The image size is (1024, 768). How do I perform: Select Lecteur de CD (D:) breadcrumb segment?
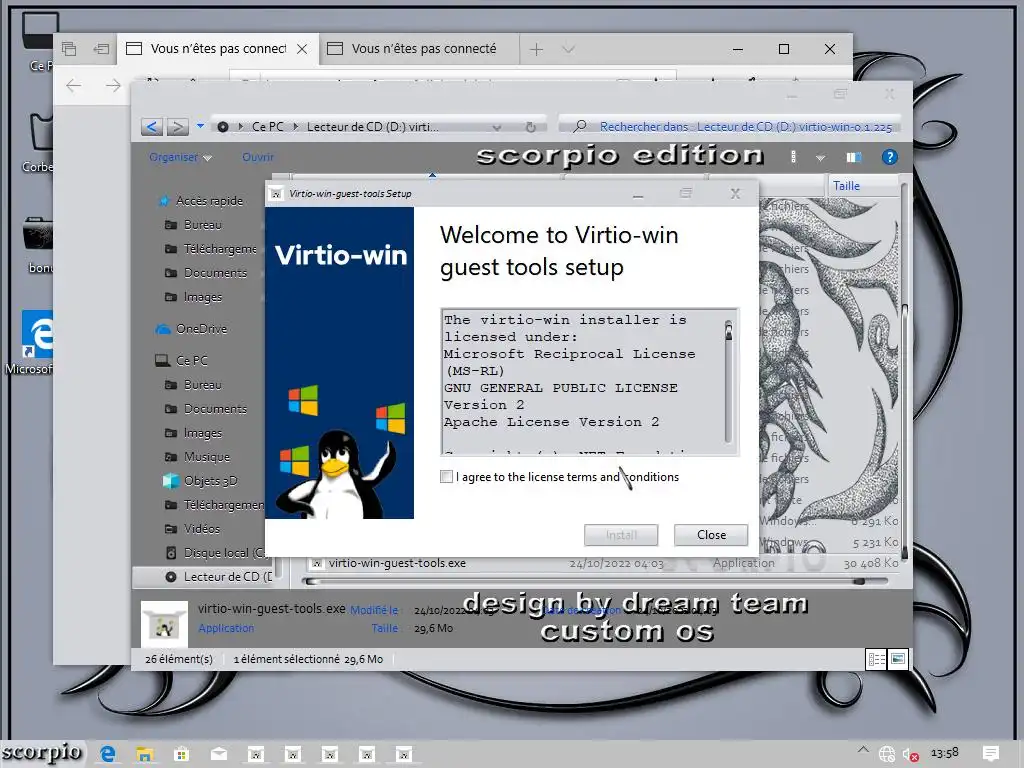pos(372,127)
